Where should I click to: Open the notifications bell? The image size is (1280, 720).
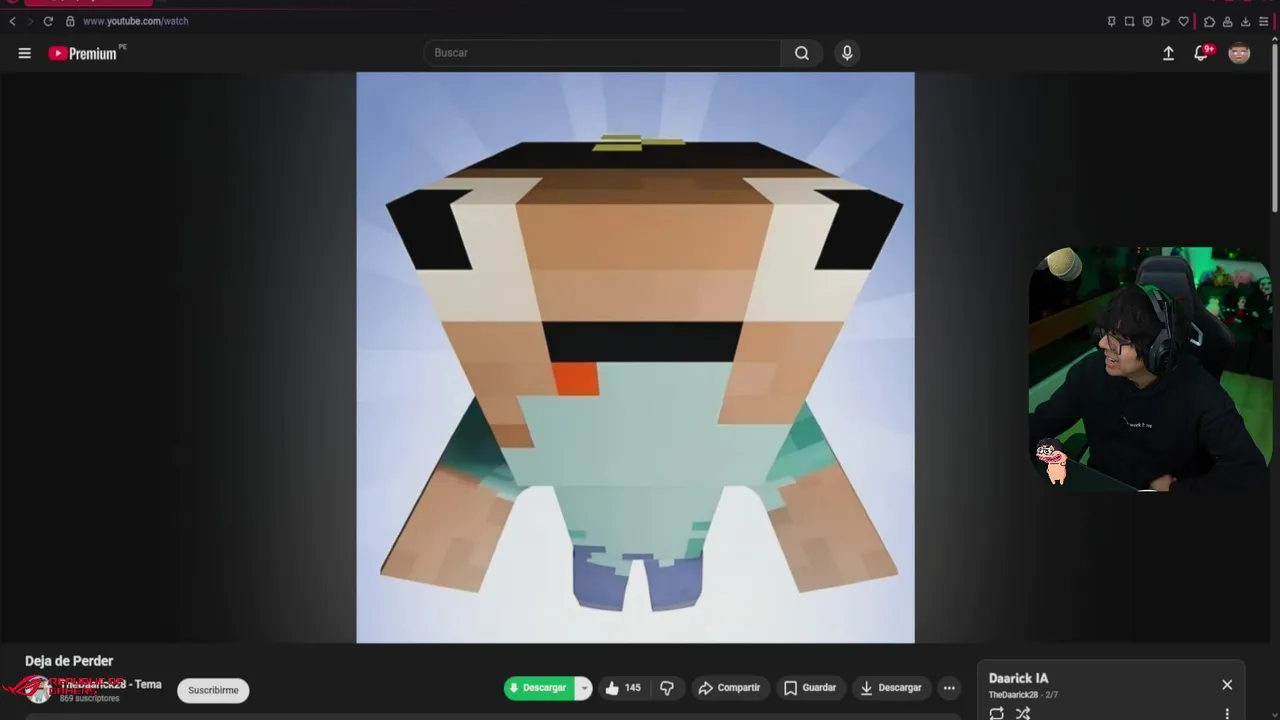point(1201,53)
